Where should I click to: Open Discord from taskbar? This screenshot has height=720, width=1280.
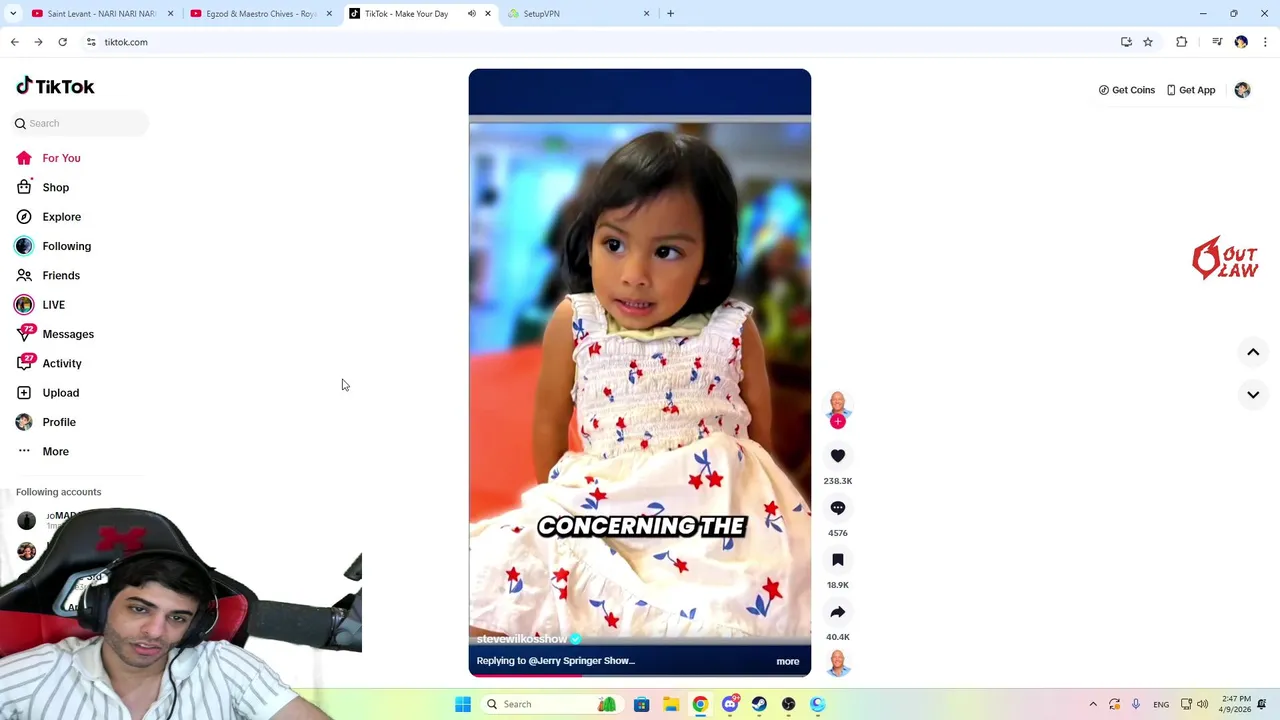(x=730, y=704)
